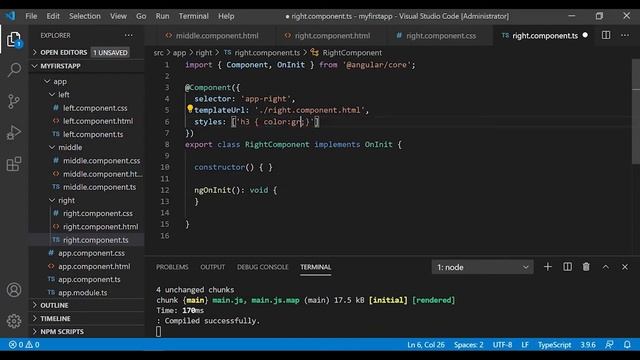Click the TypeScript language mode indicator
The image size is (640, 360).
[554, 344]
